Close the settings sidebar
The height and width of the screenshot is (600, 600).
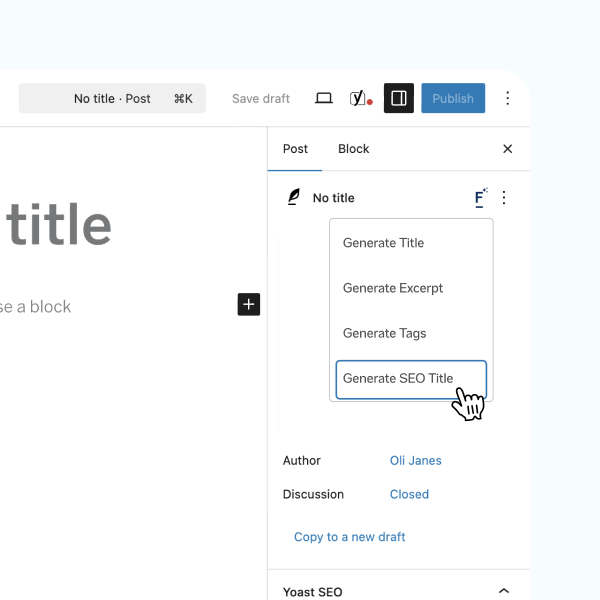pos(507,149)
